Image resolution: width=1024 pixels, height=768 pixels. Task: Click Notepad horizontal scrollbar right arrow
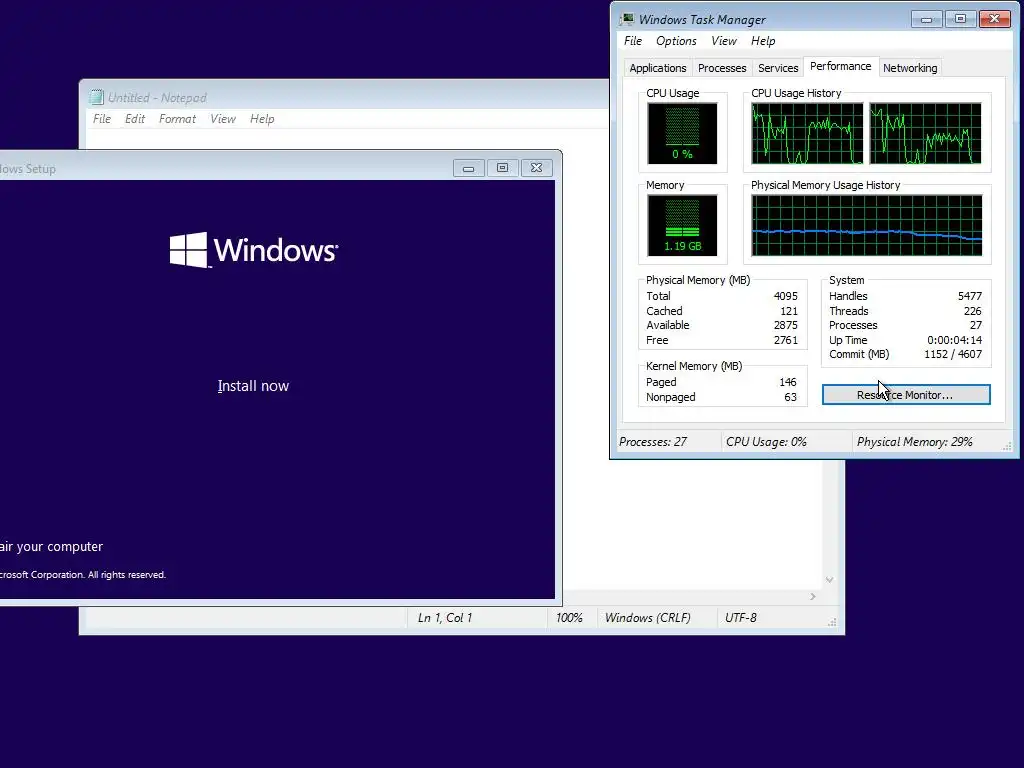813,596
